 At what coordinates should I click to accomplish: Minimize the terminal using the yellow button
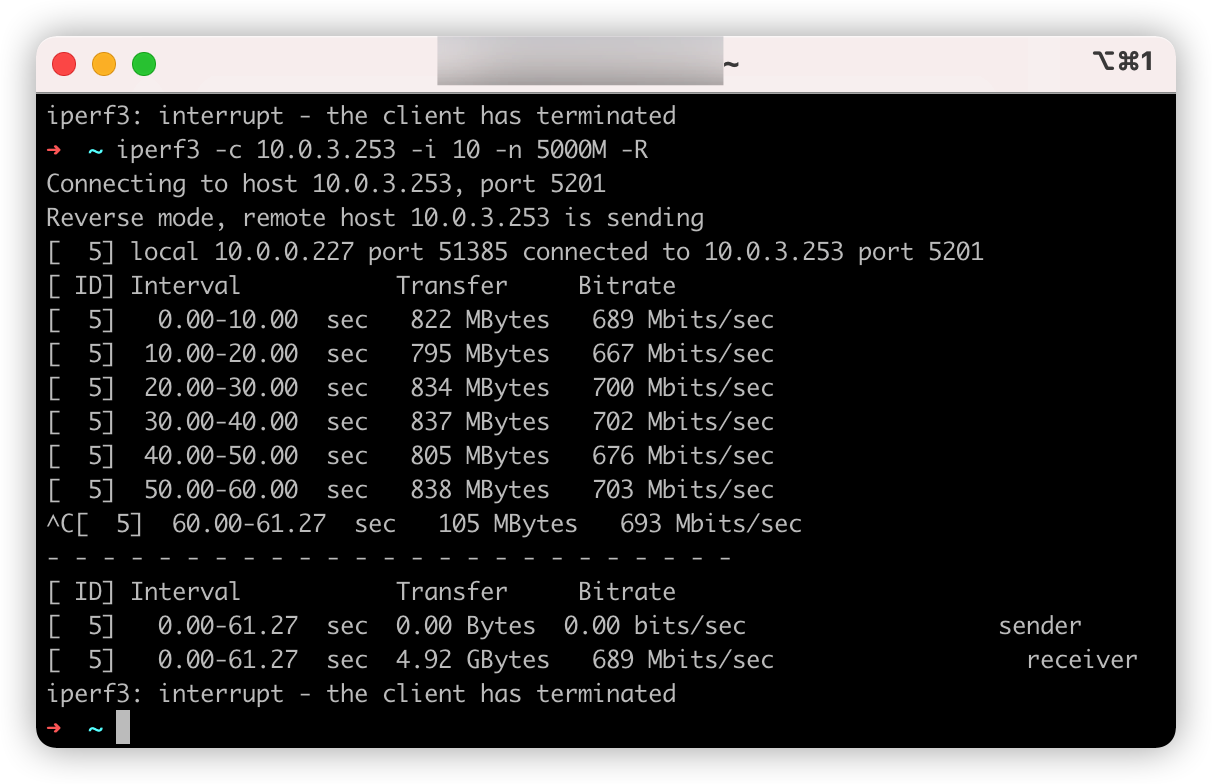[x=104, y=64]
